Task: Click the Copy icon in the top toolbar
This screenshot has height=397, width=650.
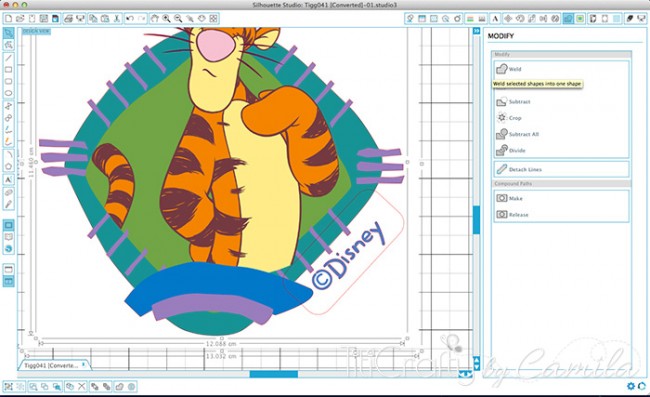Action: click(x=93, y=19)
